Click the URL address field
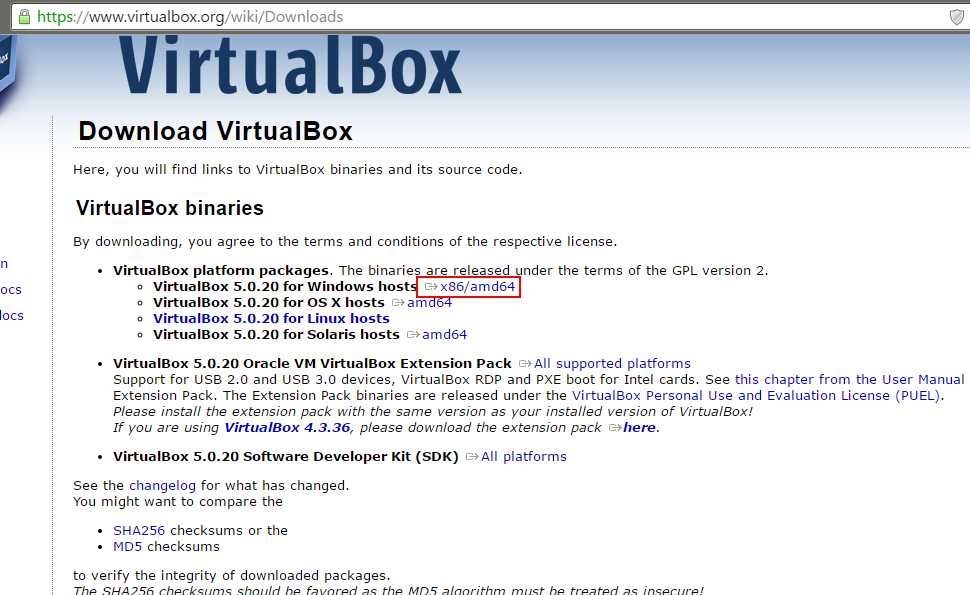Viewport: 970px width, 595px height. (489, 17)
